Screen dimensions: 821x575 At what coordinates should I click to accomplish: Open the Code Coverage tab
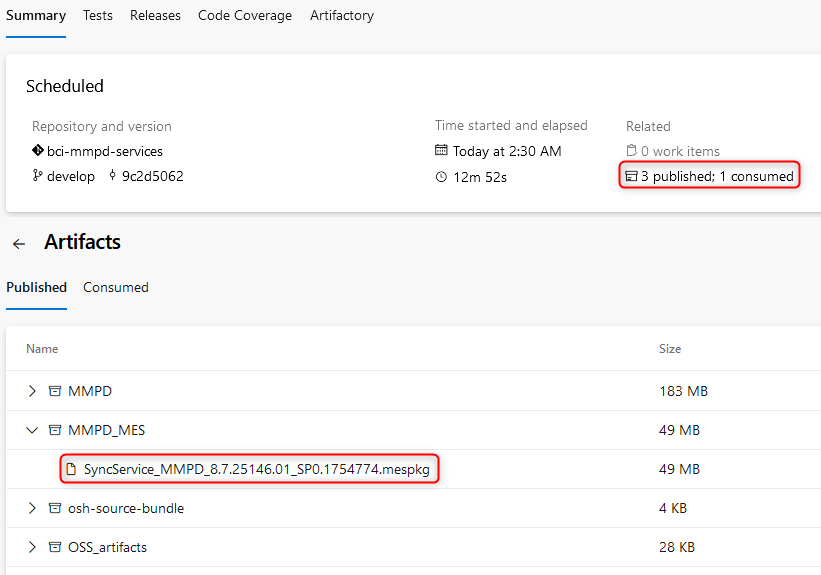coord(245,16)
